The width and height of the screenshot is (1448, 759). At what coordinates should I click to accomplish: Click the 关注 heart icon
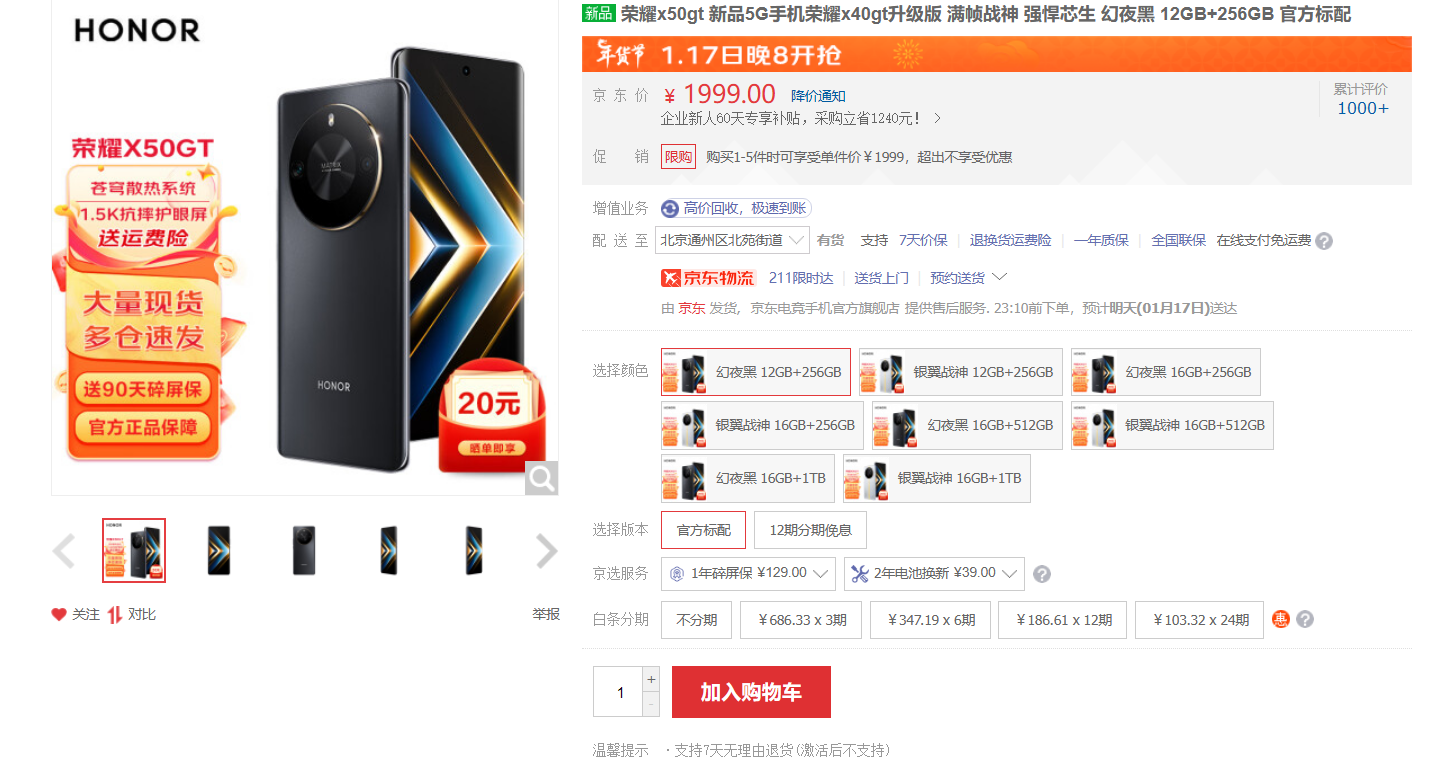coord(59,615)
